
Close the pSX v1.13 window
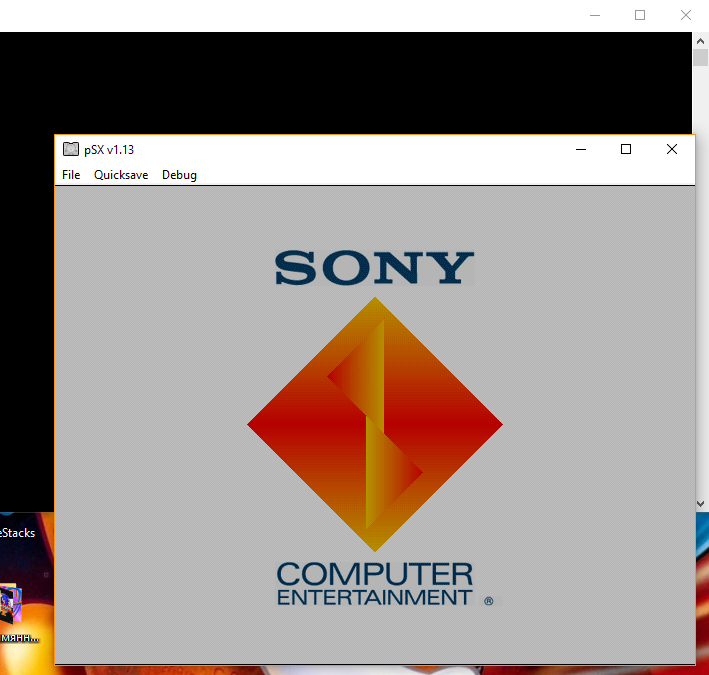[x=672, y=149]
